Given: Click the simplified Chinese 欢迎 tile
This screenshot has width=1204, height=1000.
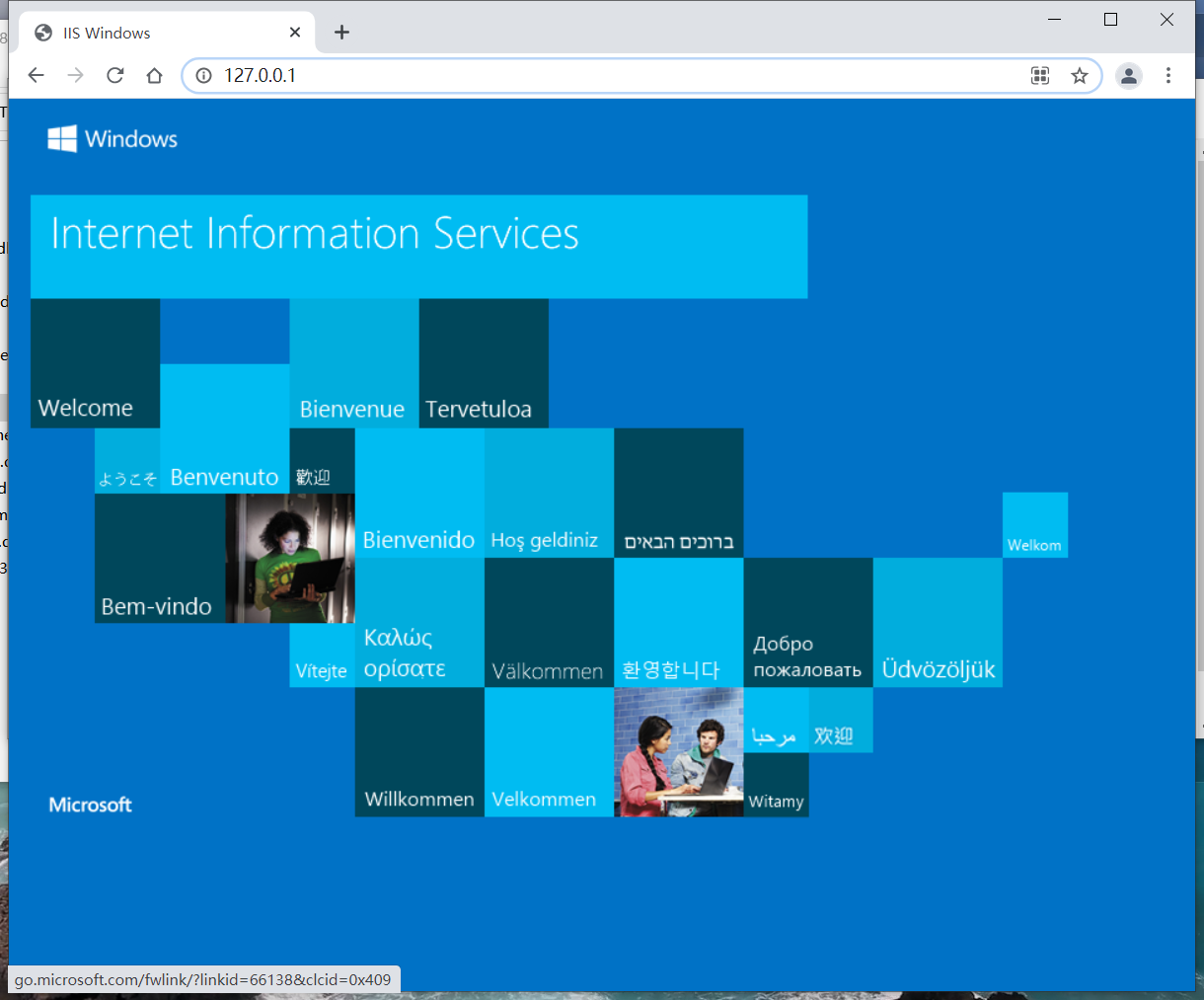Looking at the screenshot, I should (x=841, y=720).
